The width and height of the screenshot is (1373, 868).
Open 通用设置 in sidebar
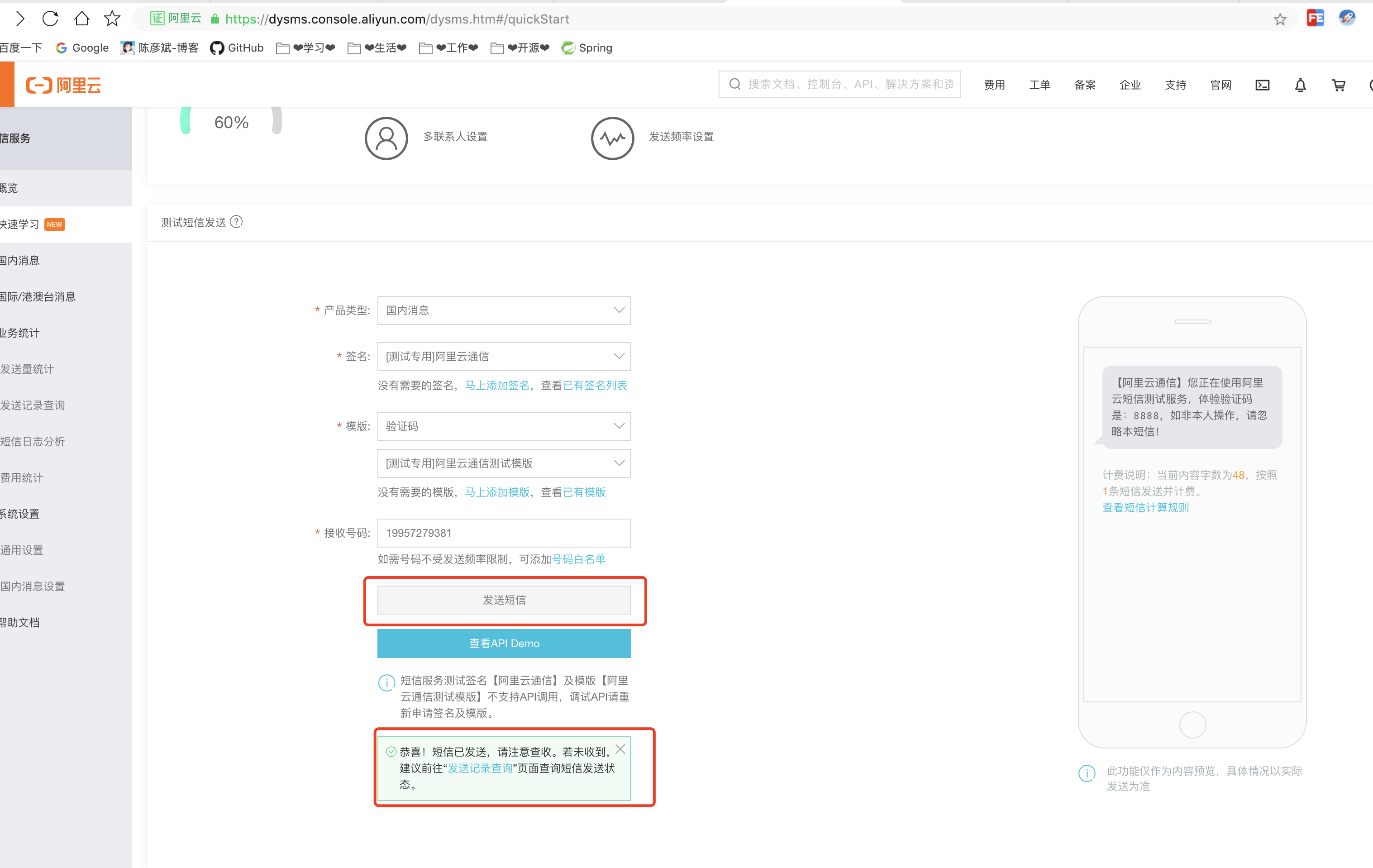click(66, 550)
